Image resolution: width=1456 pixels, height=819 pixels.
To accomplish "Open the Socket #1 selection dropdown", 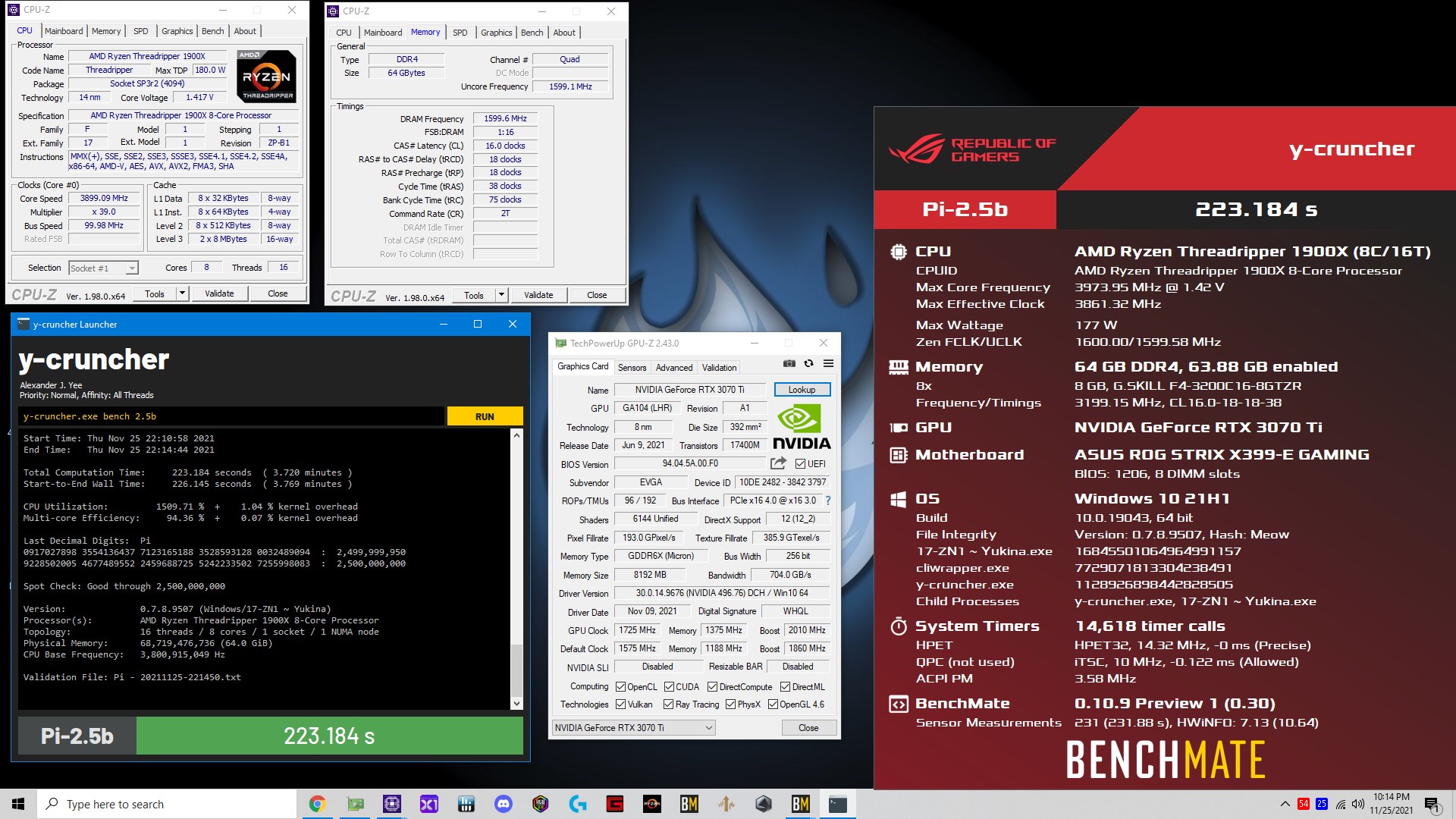I will (x=103, y=268).
